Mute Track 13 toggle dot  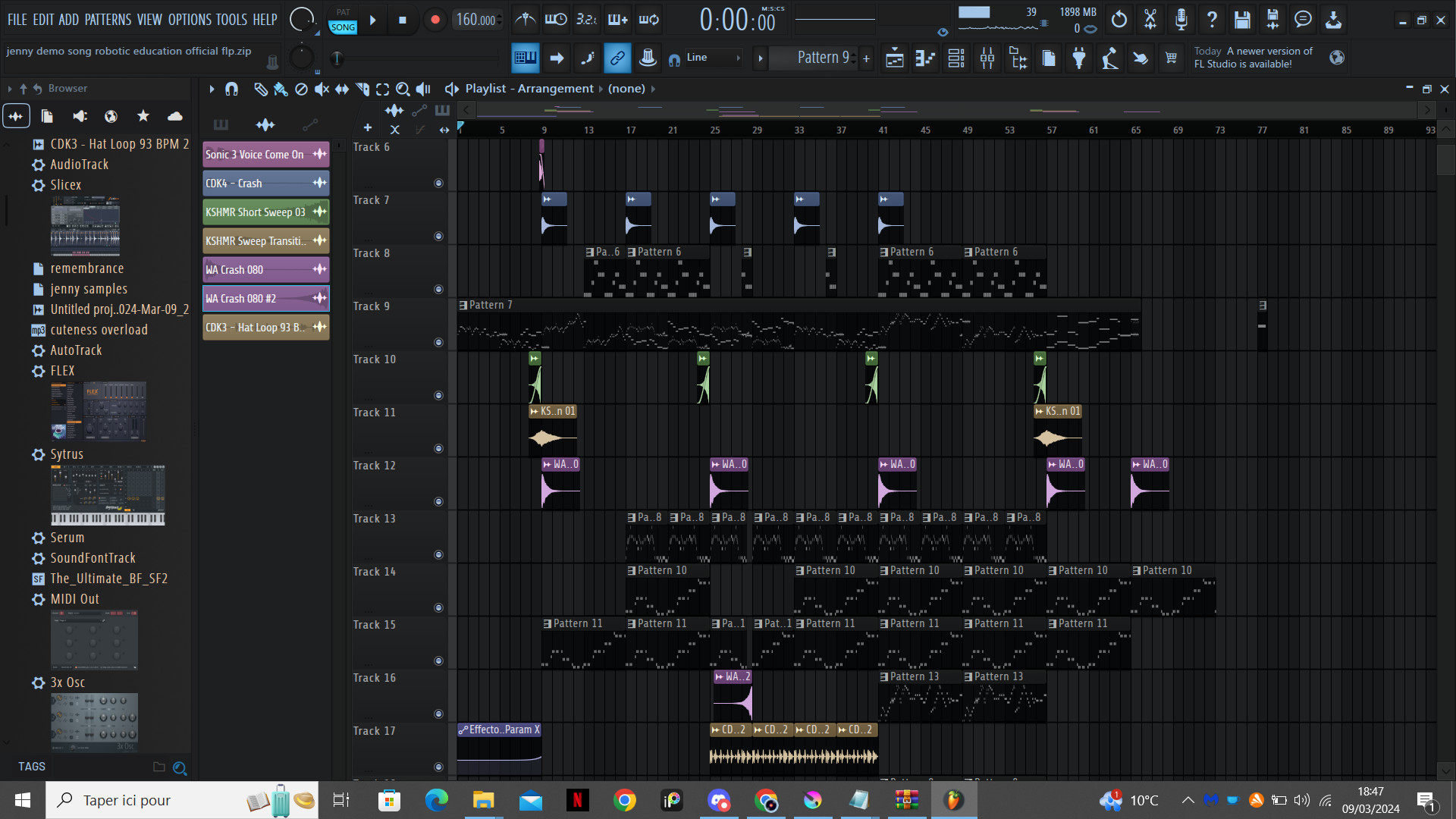point(438,555)
